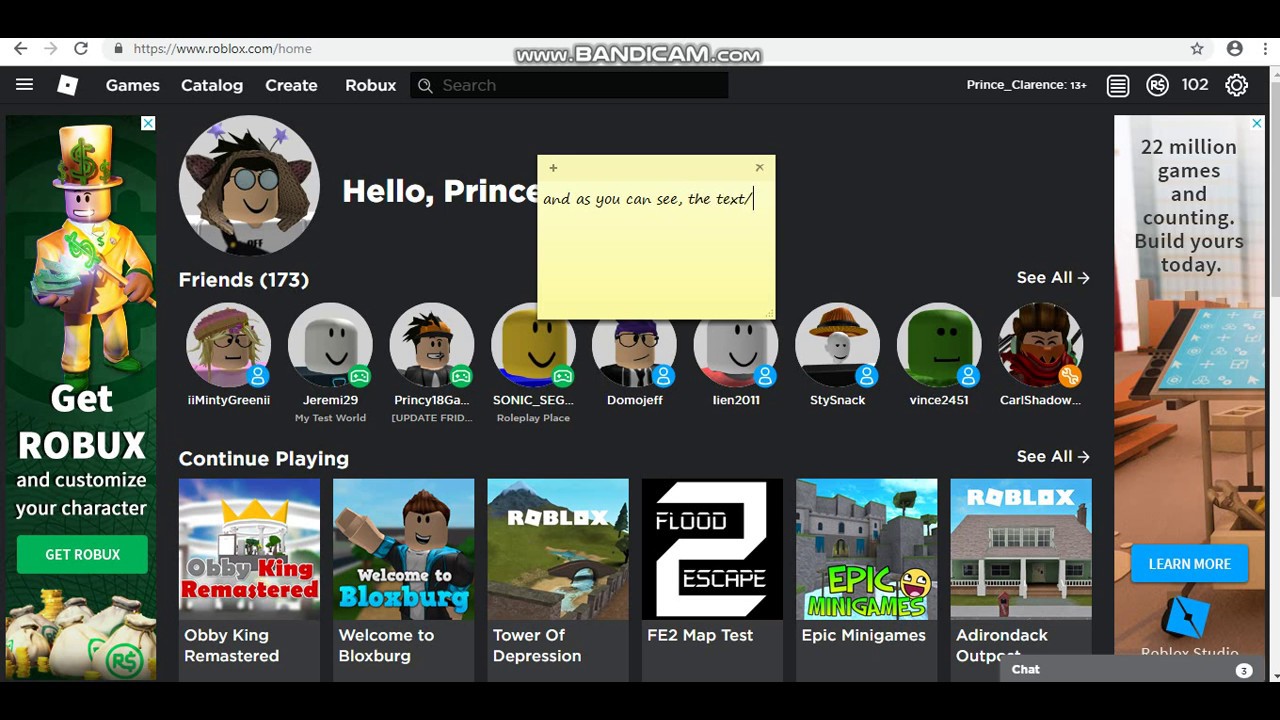Open Princy18Ga friend avatar
This screenshot has width=1280, height=720.
(x=432, y=345)
